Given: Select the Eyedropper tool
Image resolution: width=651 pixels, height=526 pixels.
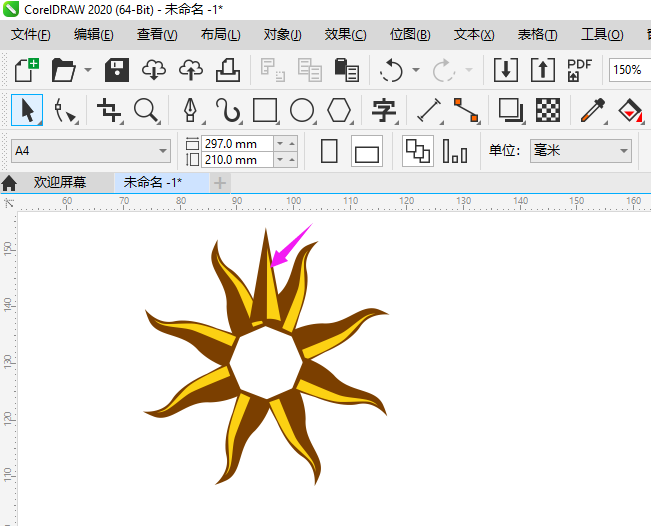Looking at the screenshot, I should click(x=593, y=110).
